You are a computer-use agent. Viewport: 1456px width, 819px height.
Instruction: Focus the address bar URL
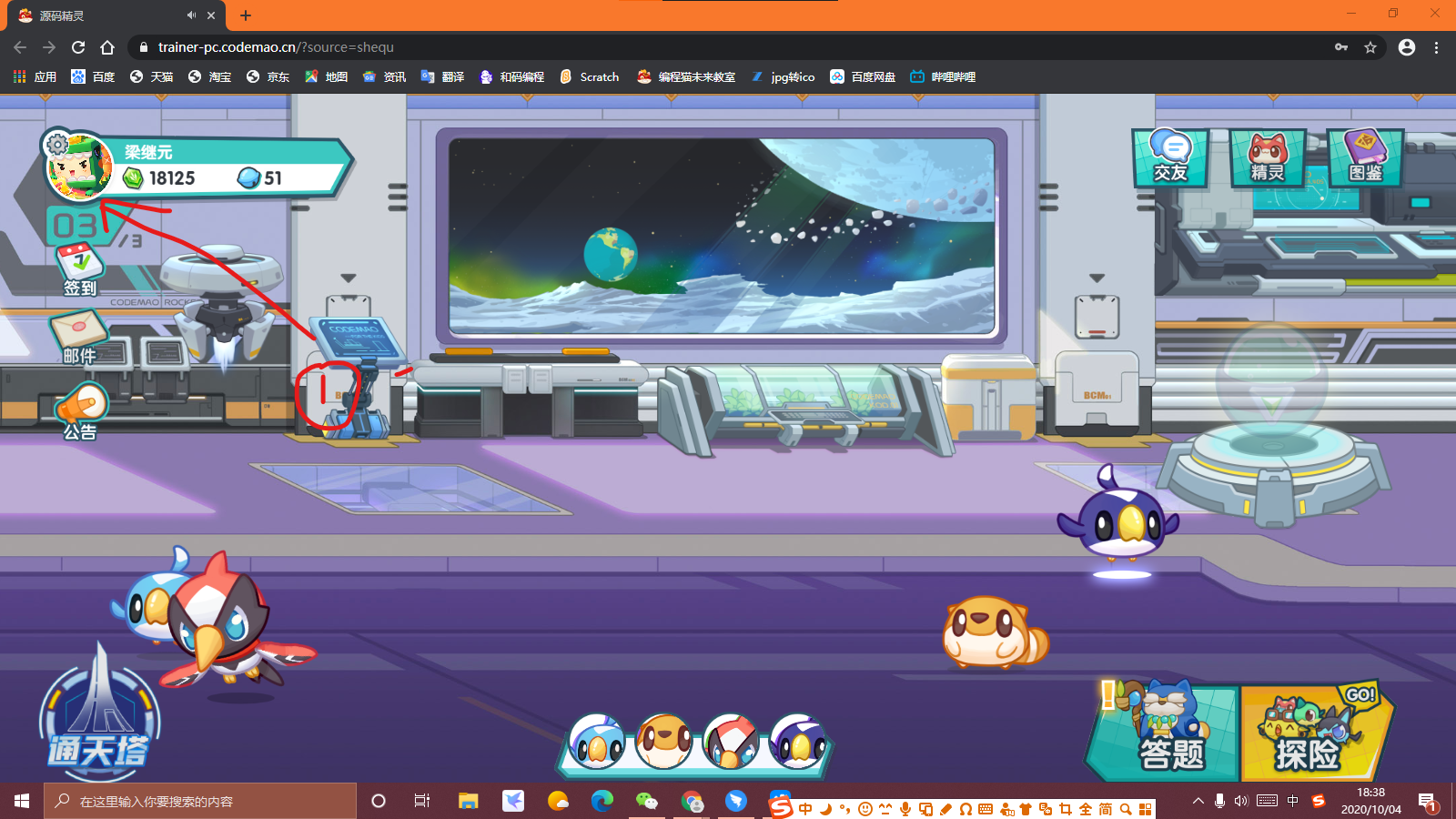click(x=276, y=47)
